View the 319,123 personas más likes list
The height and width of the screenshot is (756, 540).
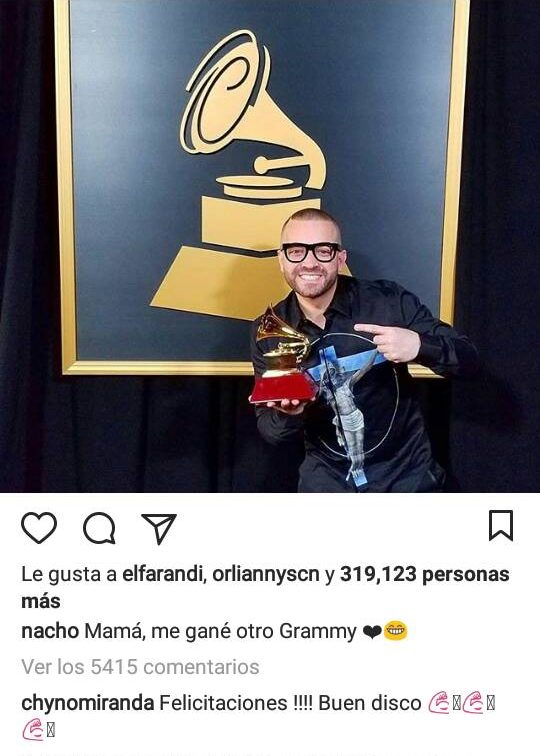coord(425,574)
